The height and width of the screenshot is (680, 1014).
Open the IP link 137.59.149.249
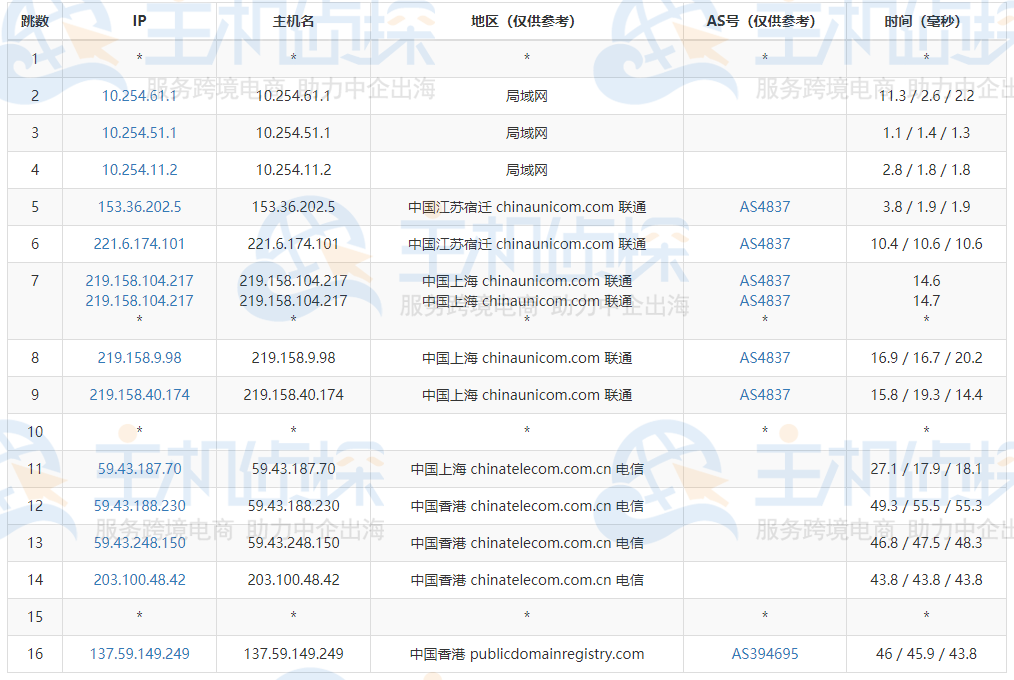pos(139,654)
